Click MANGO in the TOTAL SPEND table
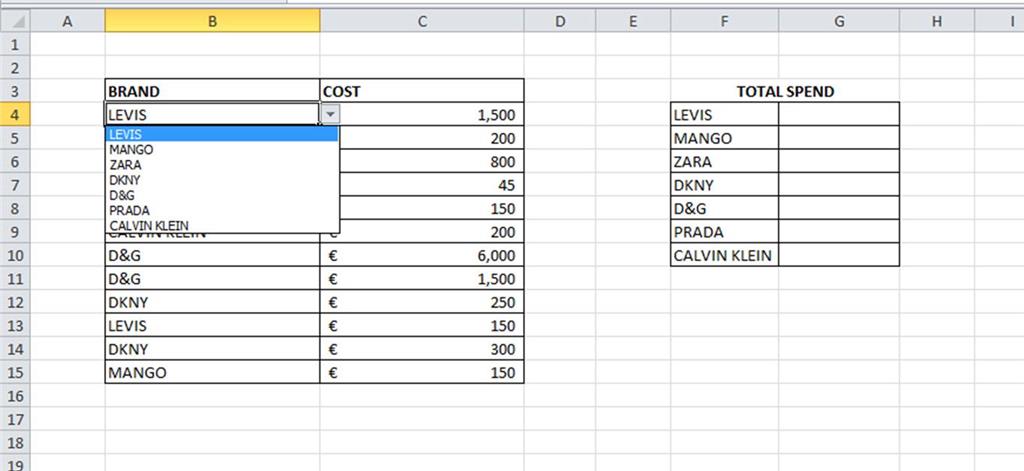The image size is (1024, 471). tap(724, 138)
